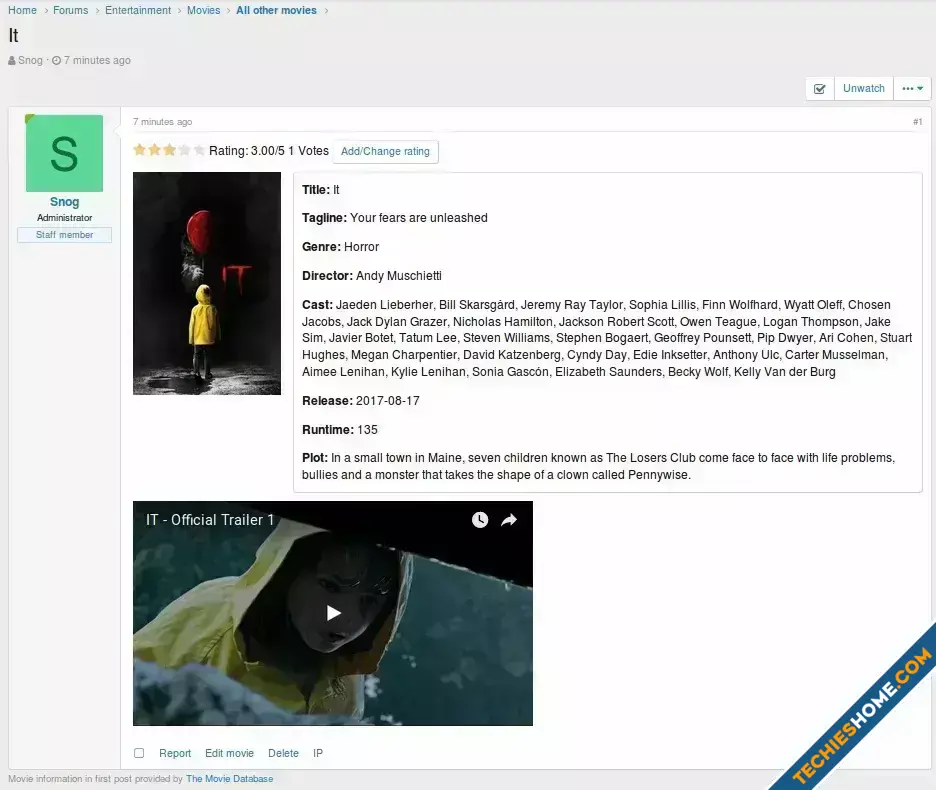Go to Entertainment breadcrumb

click(138, 10)
